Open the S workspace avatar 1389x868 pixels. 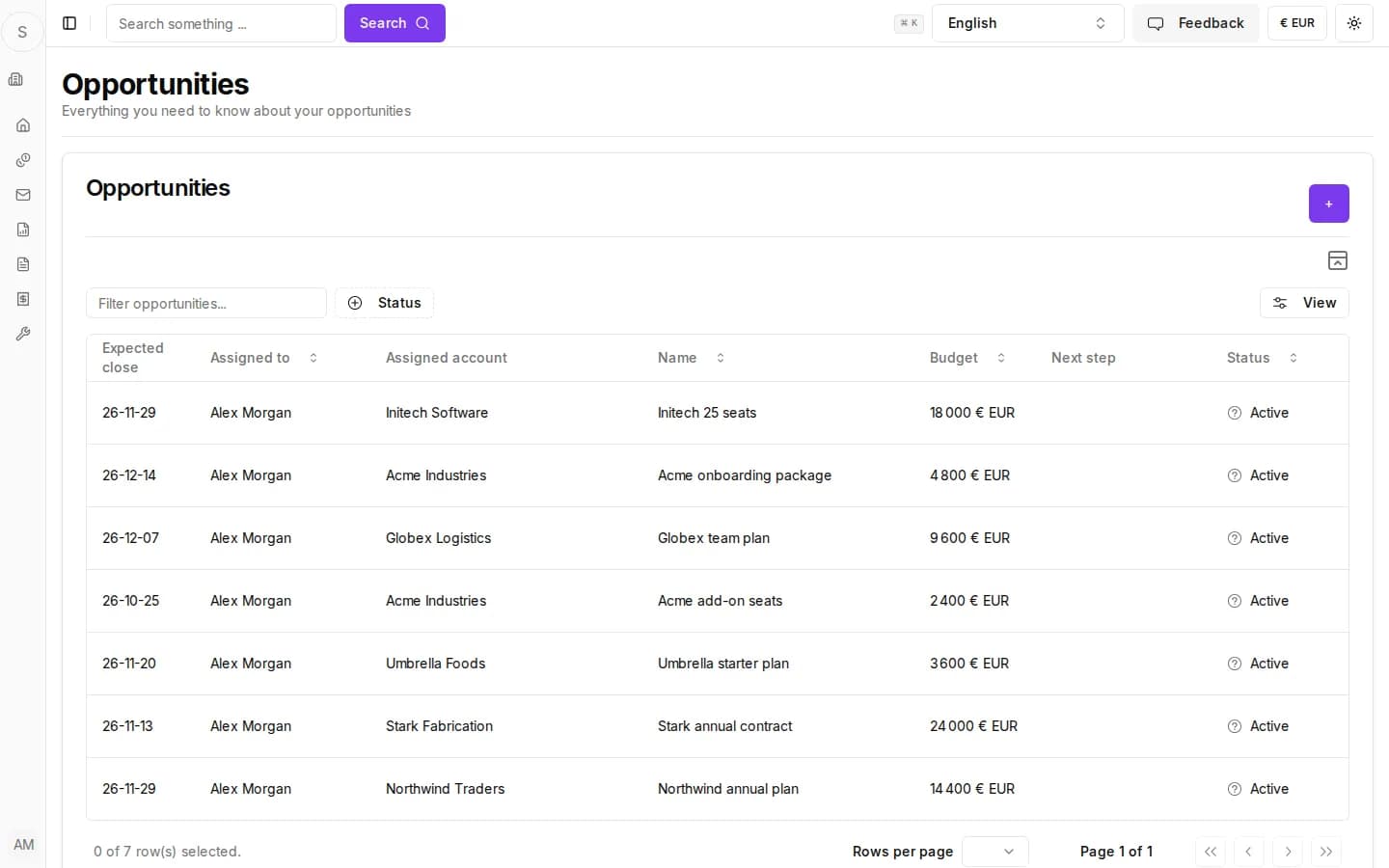pyautogui.click(x=22, y=32)
